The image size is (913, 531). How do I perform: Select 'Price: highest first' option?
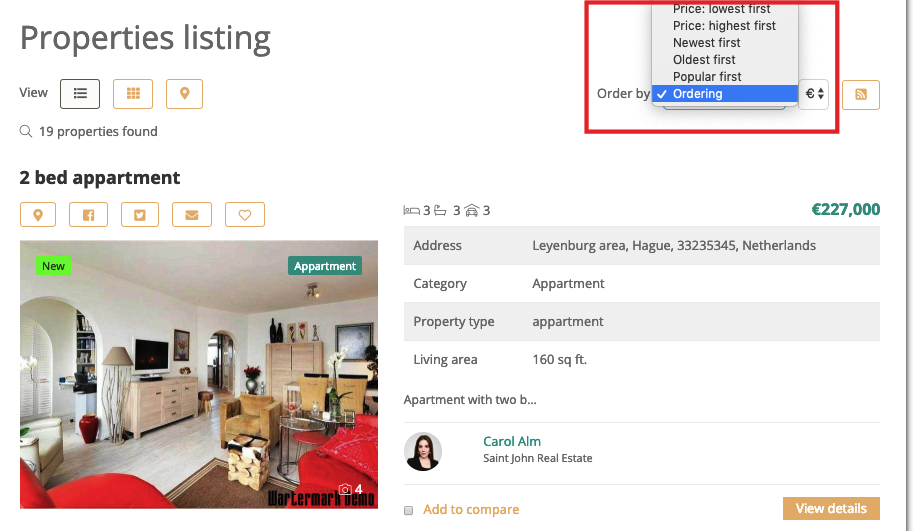(x=724, y=26)
